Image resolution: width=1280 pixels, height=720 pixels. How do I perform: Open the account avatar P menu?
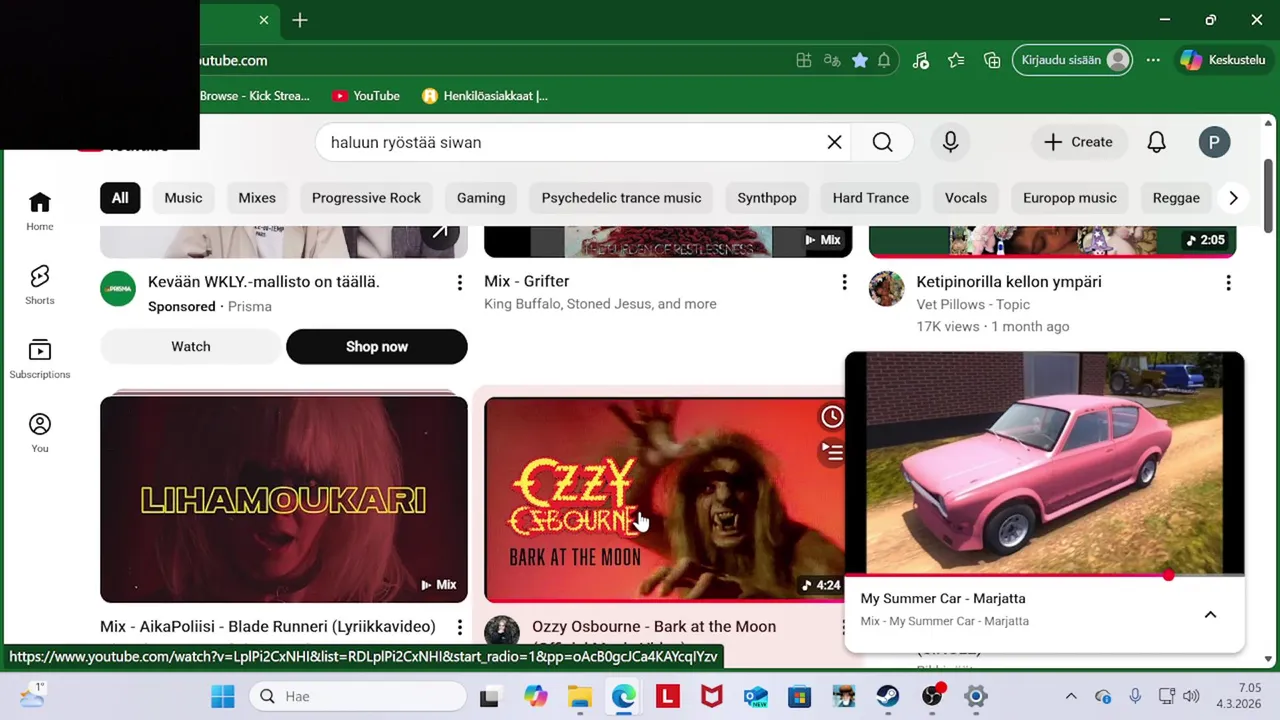(1214, 142)
